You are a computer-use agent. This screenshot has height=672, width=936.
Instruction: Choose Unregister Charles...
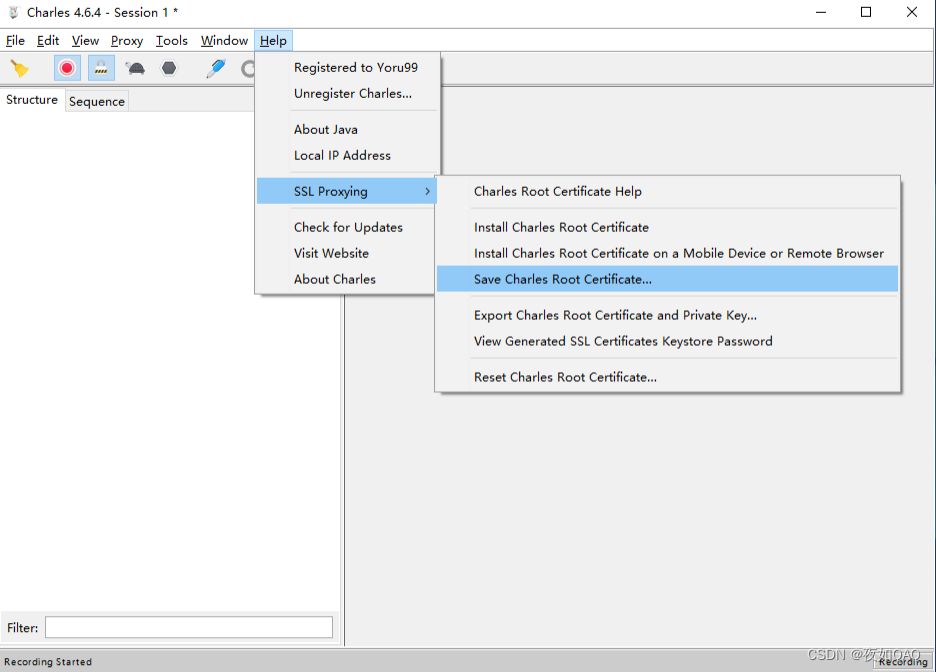(348, 94)
